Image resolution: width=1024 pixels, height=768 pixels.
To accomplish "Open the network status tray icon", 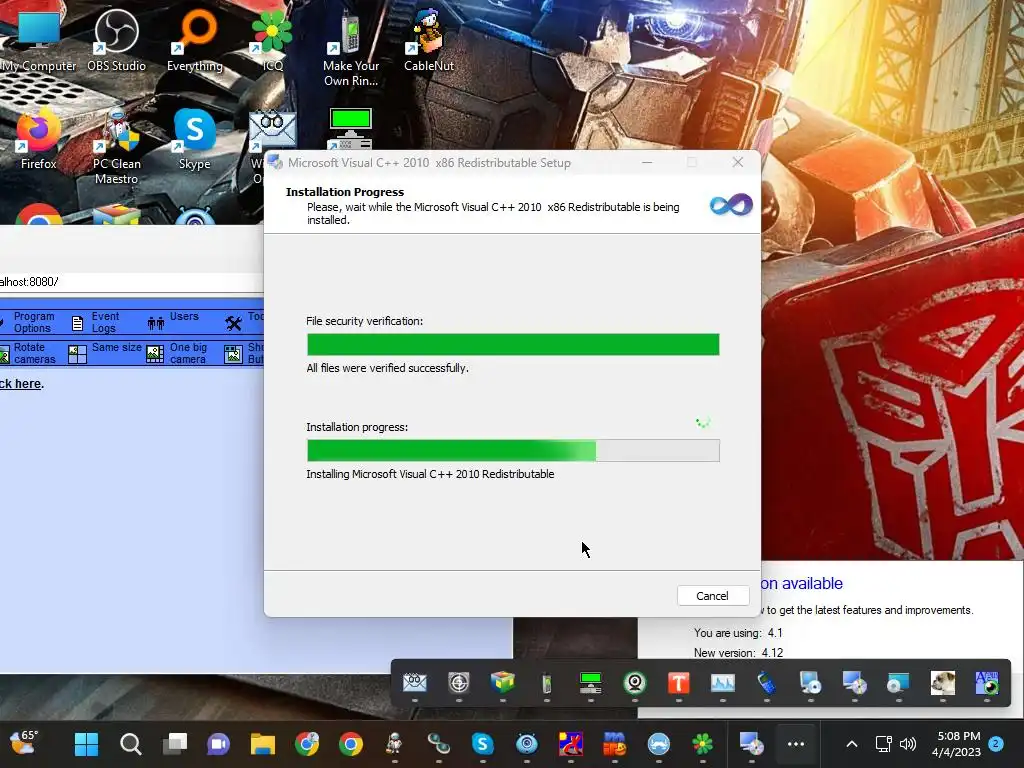I will click(x=884, y=744).
